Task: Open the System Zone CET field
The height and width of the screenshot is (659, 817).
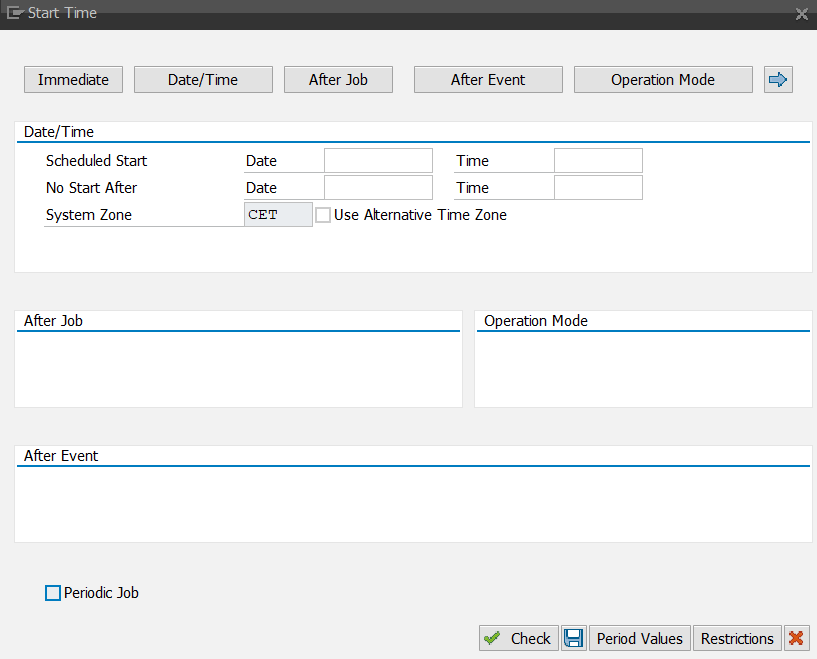Action: coord(277,214)
